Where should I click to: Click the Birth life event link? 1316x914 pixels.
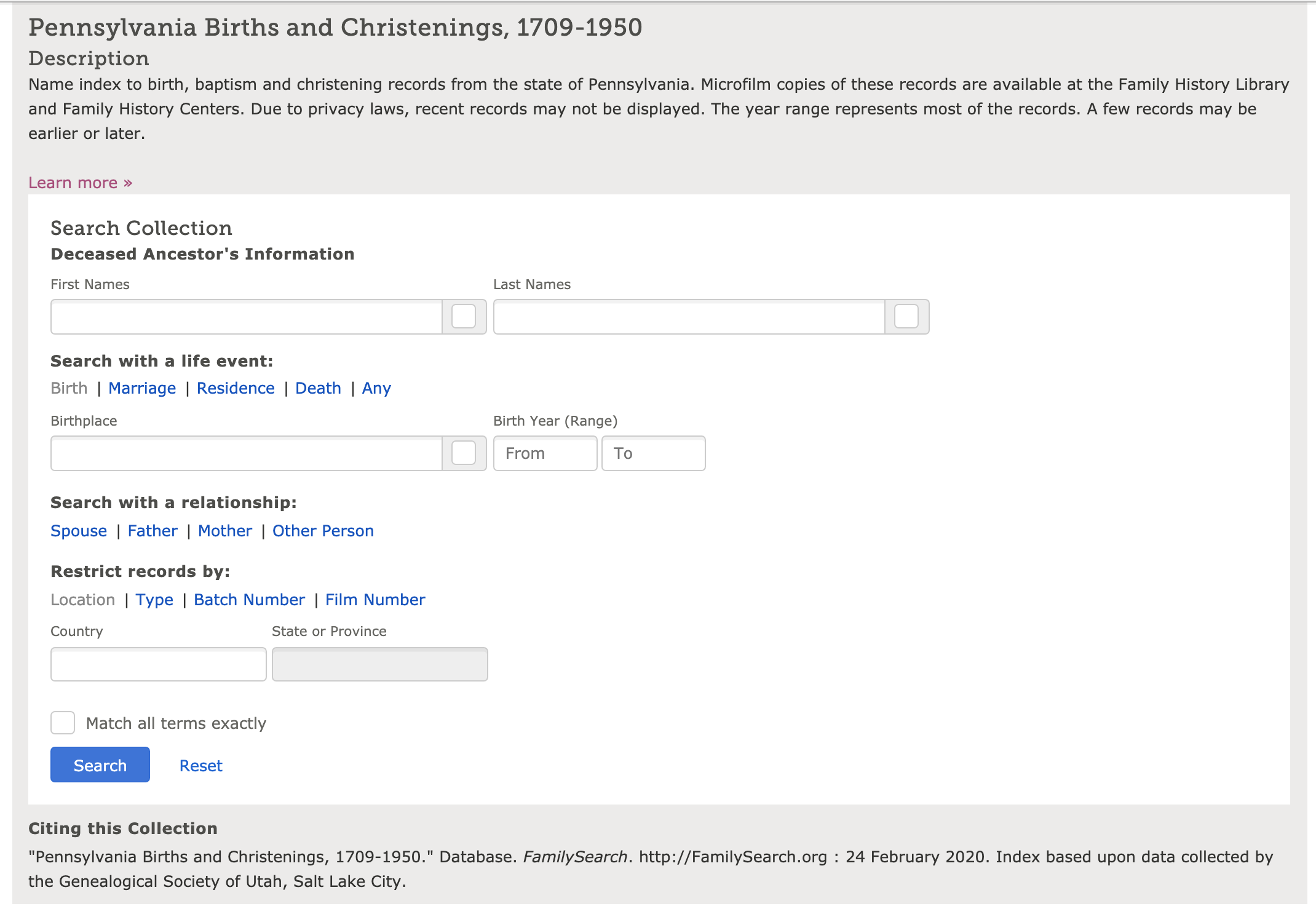pyautogui.click(x=67, y=388)
